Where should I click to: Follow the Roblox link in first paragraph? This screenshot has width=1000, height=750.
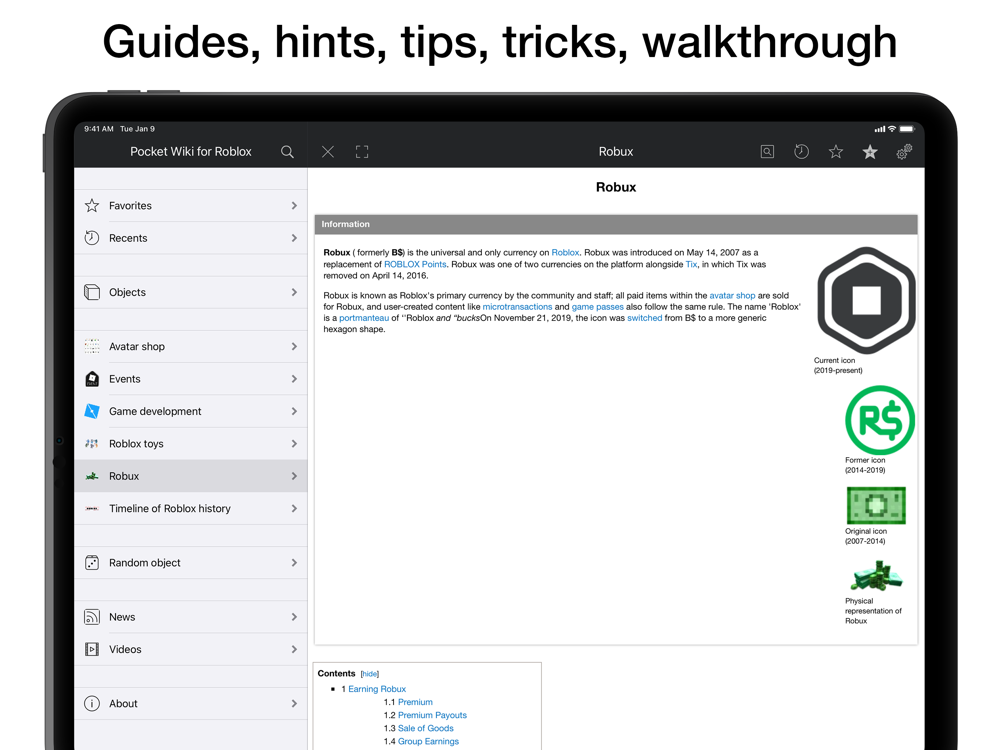click(x=565, y=253)
